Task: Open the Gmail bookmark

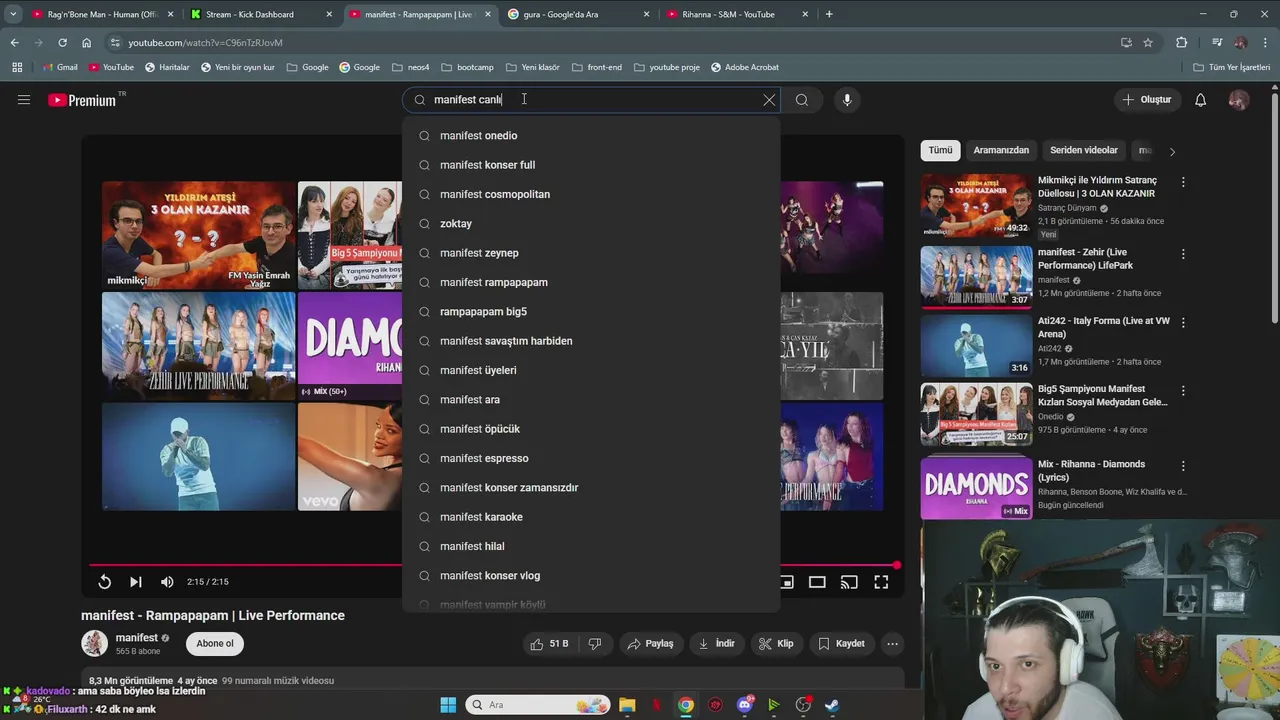Action: pyautogui.click(x=59, y=67)
